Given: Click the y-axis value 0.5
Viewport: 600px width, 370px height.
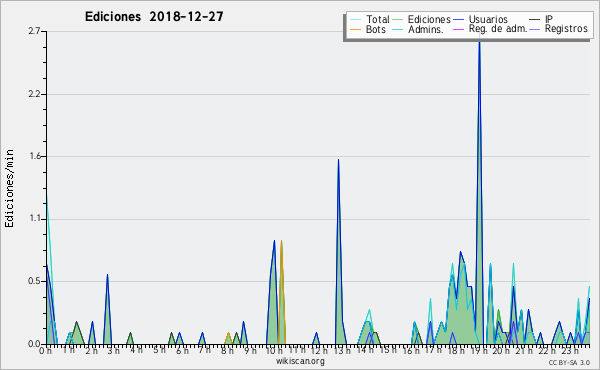Looking at the screenshot, I should [x=34, y=281].
